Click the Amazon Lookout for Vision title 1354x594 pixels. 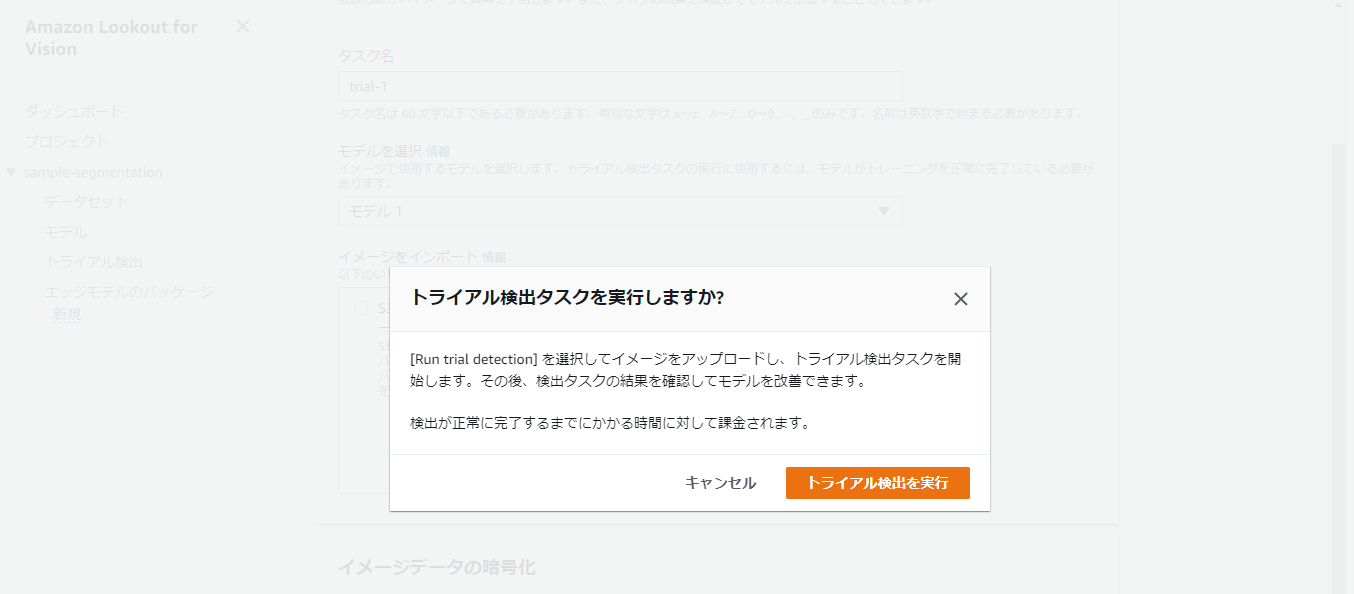(x=111, y=38)
